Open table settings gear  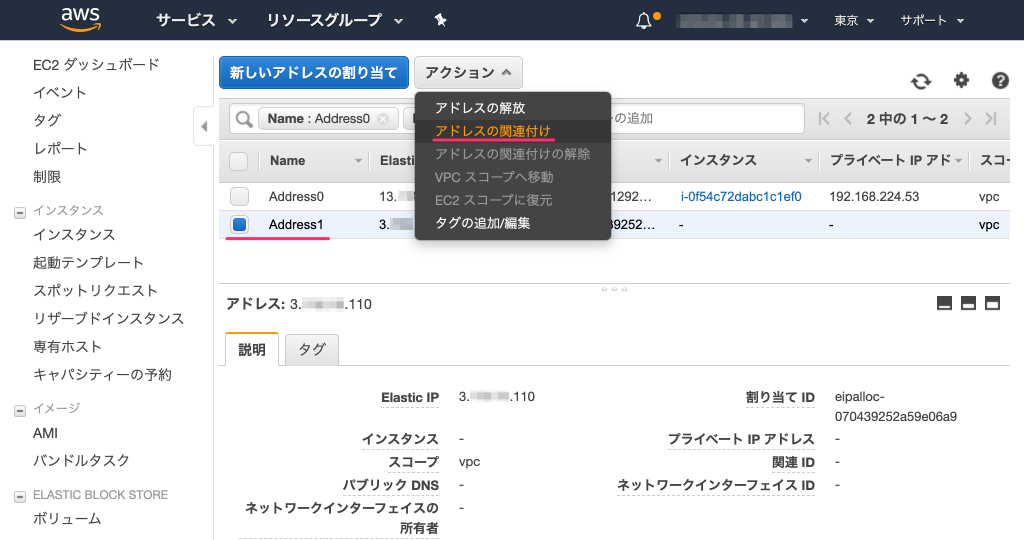pyautogui.click(x=961, y=80)
